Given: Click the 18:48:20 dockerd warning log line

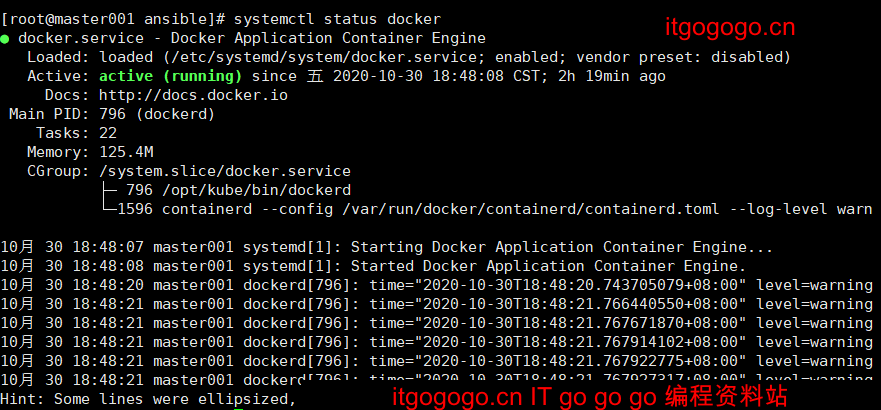Looking at the screenshot, I should click(436, 285).
